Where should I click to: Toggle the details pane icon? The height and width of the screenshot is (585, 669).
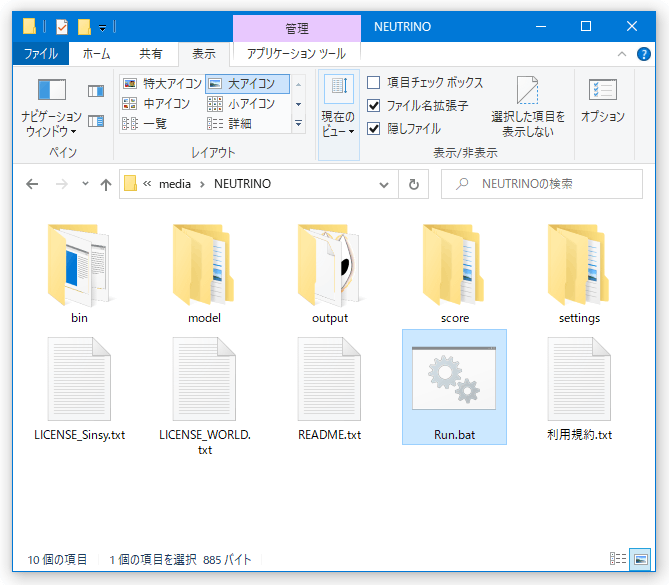click(96, 121)
